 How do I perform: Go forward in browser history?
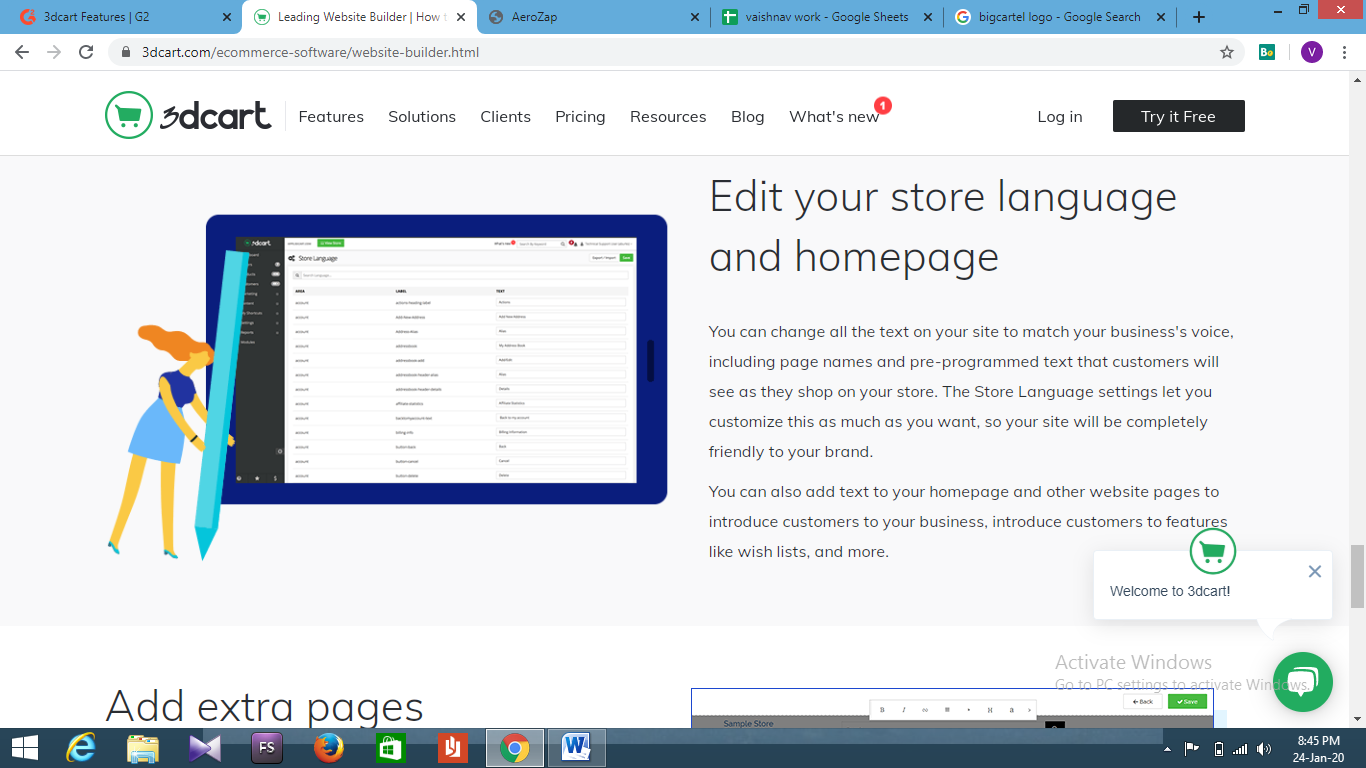[54, 52]
